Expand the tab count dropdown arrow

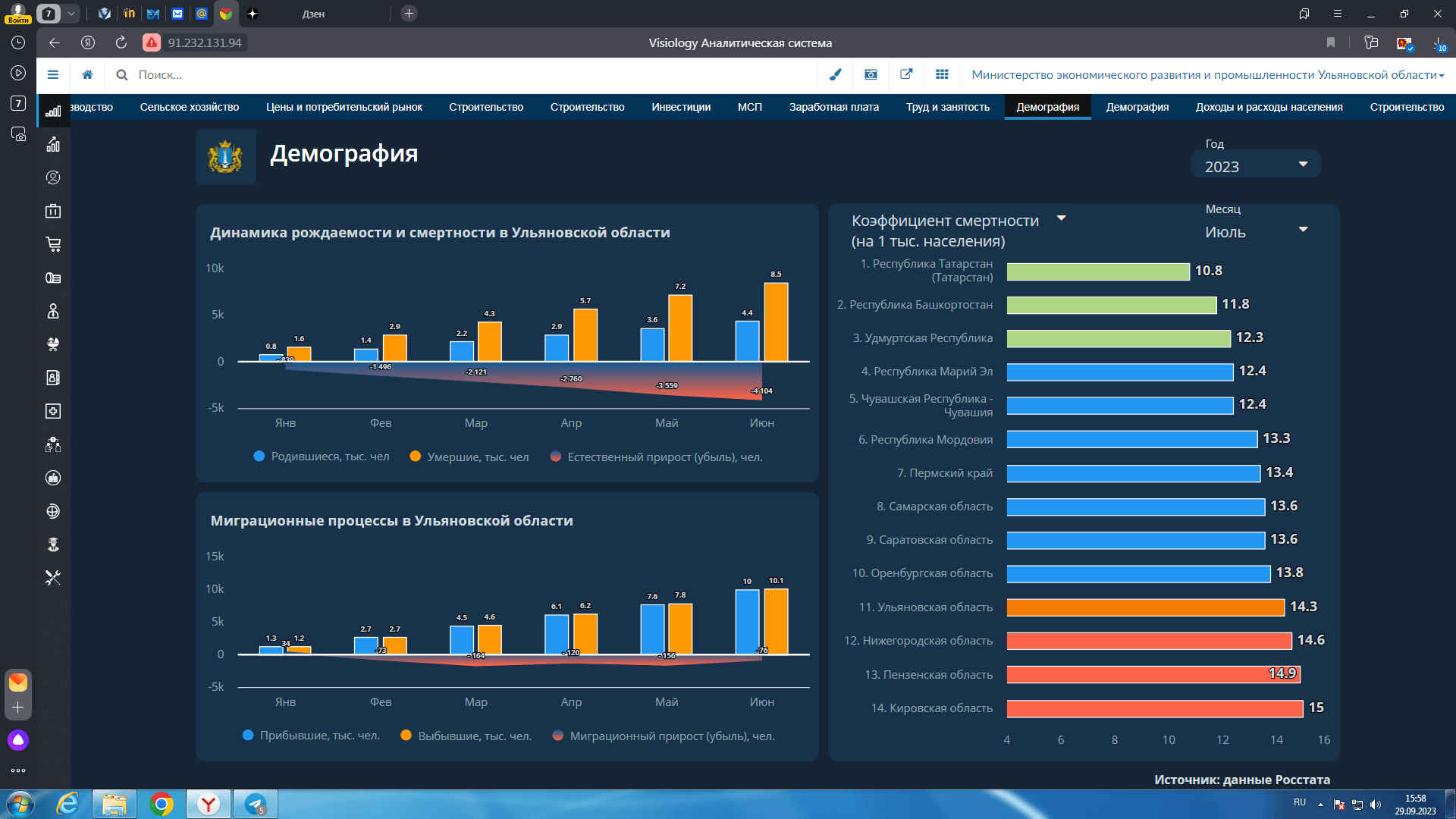(x=71, y=14)
